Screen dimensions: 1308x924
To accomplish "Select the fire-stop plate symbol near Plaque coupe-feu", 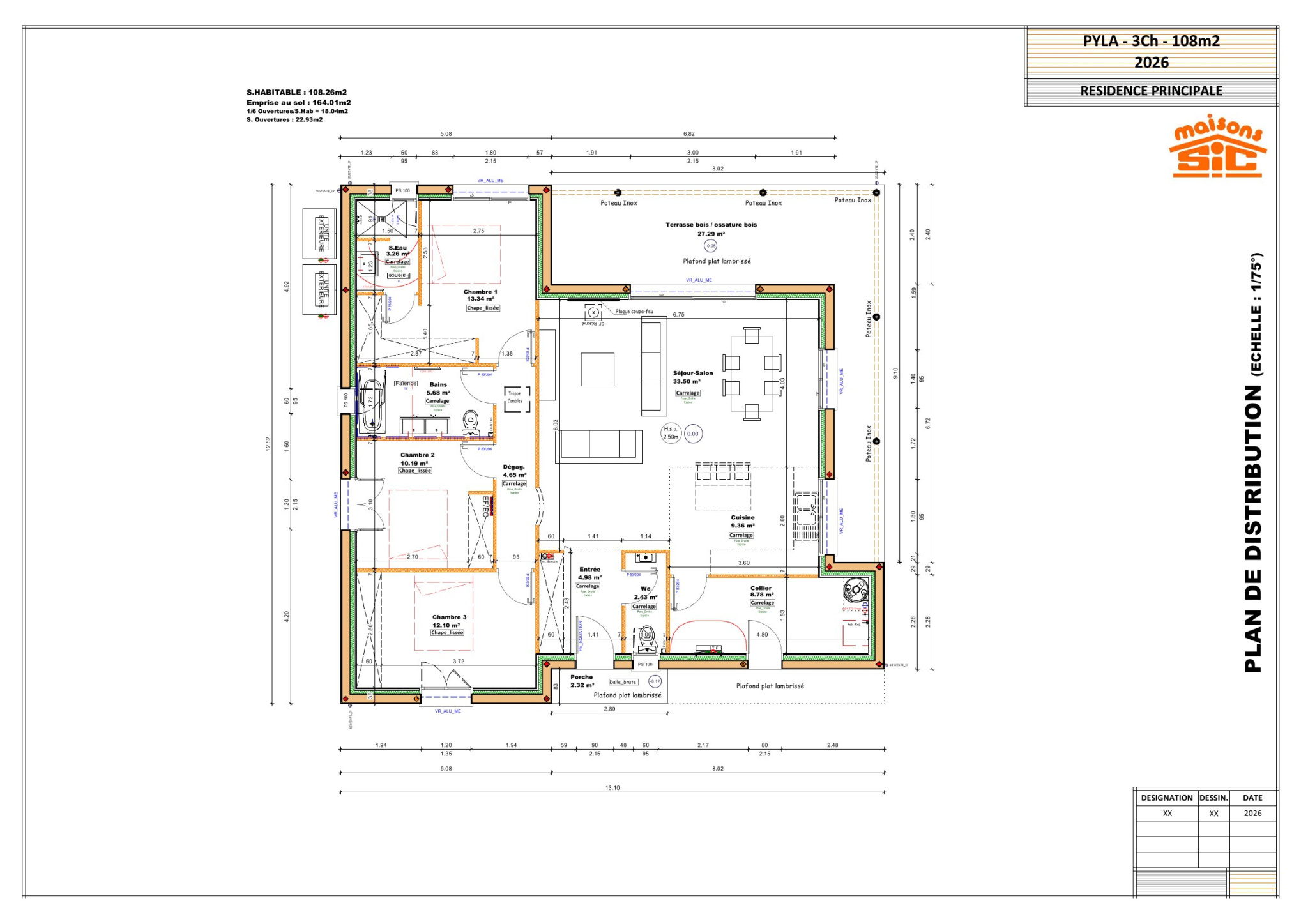I will coord(593,312).
